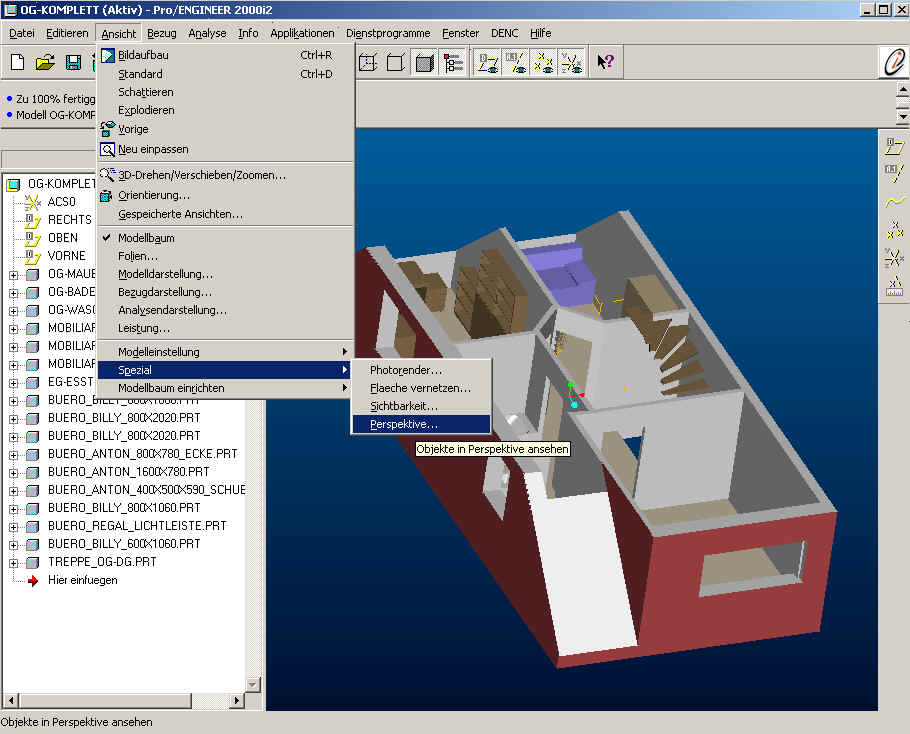The height and width of the screenshot is (734, 910).
Task: Open the Editieren menu
Action: click(67, 33)
